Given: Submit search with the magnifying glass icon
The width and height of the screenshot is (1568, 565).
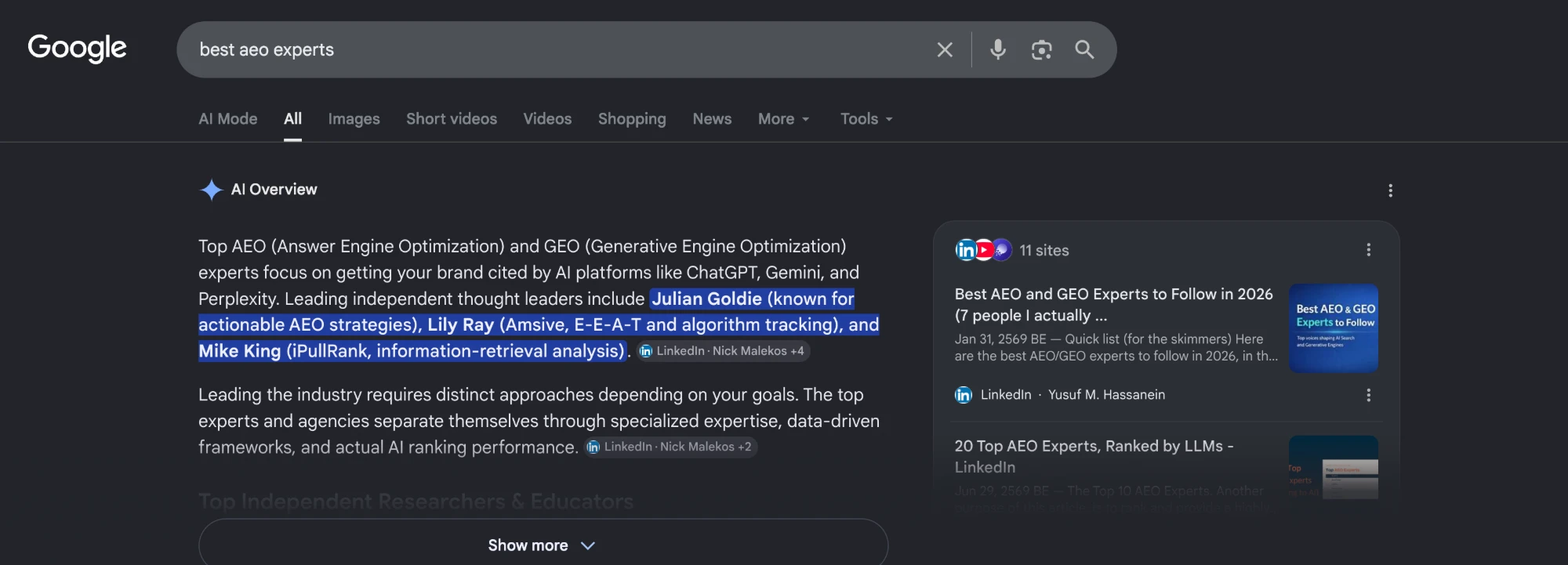Looking at the screenshot, I should [x=1084, y=49].
